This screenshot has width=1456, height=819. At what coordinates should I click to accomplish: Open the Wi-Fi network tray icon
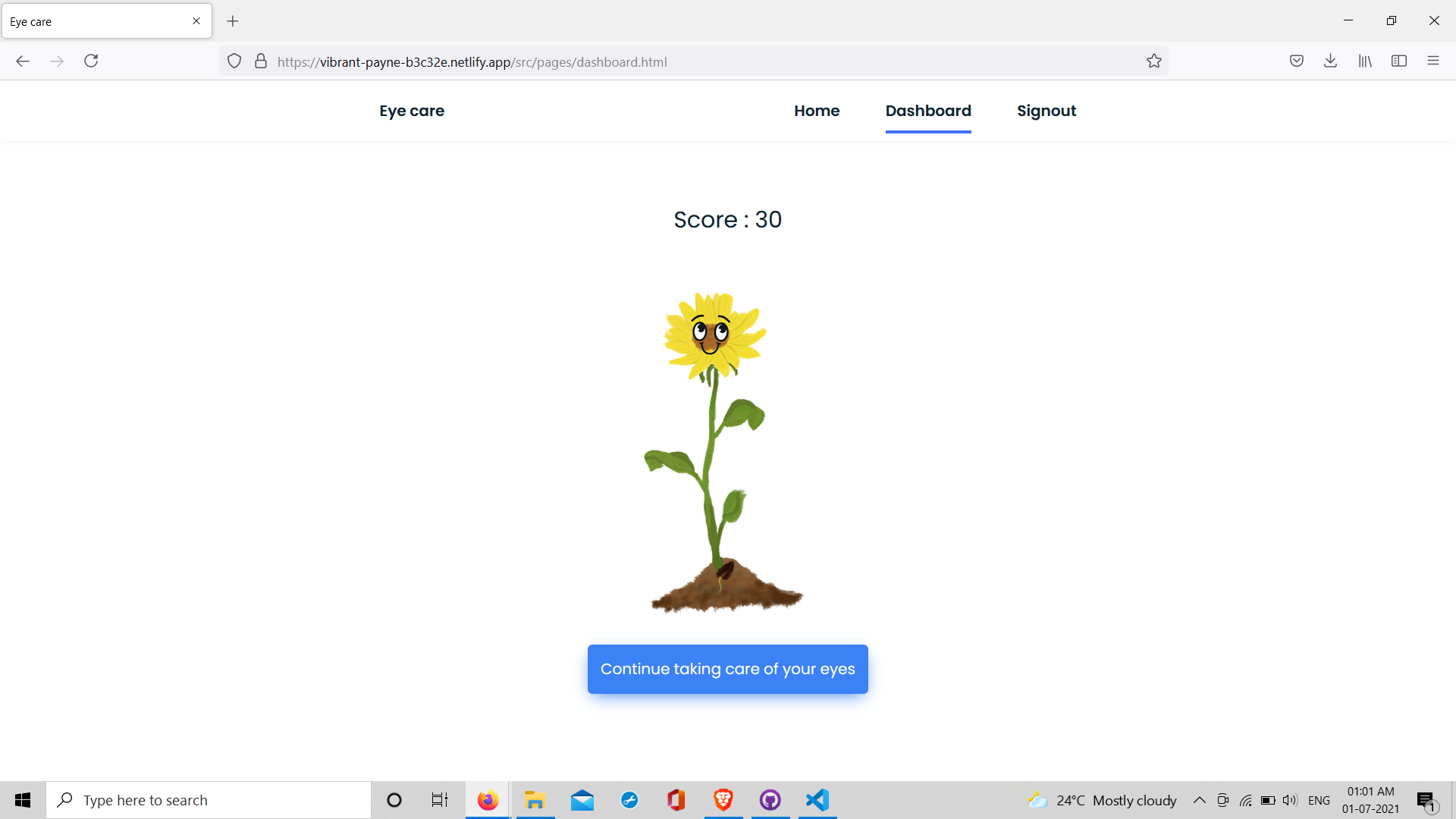[1245, 800]
